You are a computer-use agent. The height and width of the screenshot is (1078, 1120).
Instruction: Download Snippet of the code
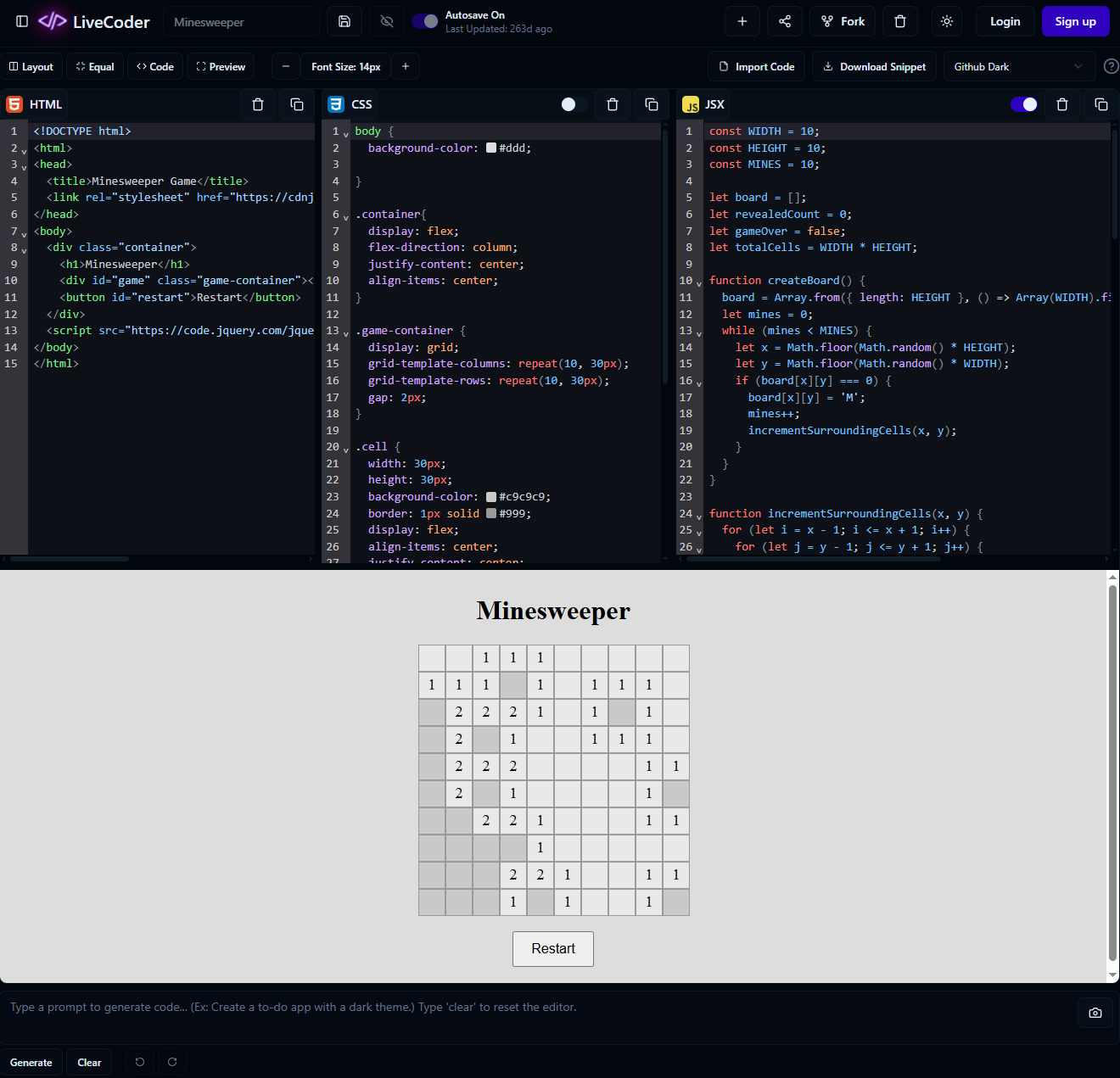(875, 66)
